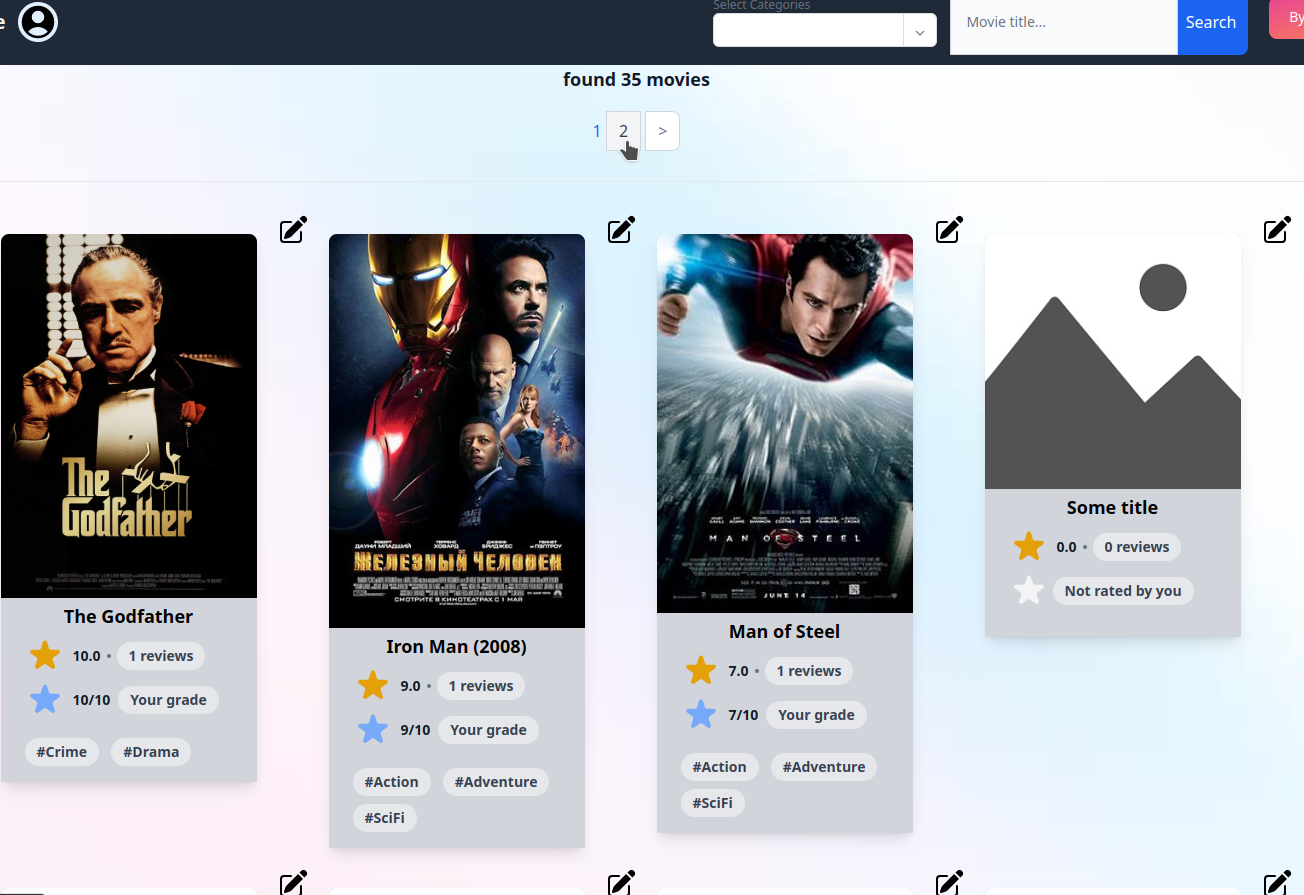This screenshot has width=1304, height=895.
Task: Open The Godfather poster
Action: [x=129, y=416]
